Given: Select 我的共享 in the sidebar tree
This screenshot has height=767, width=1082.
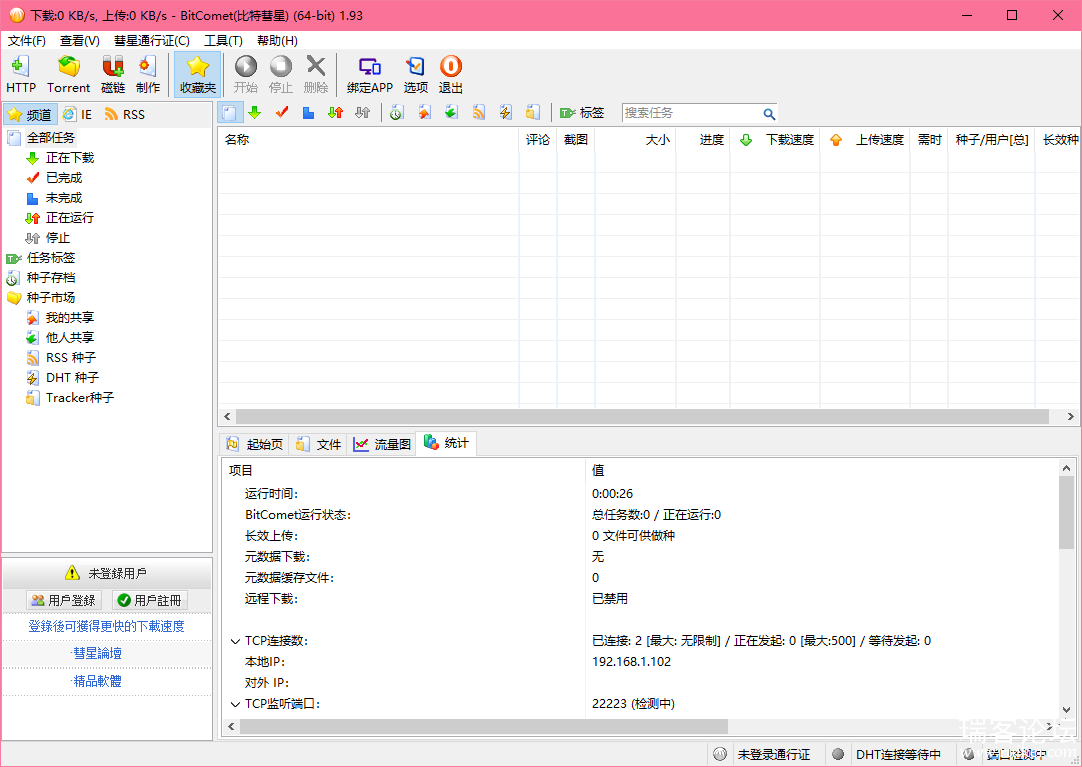Looking at the screenshot, I should [70, 318].
